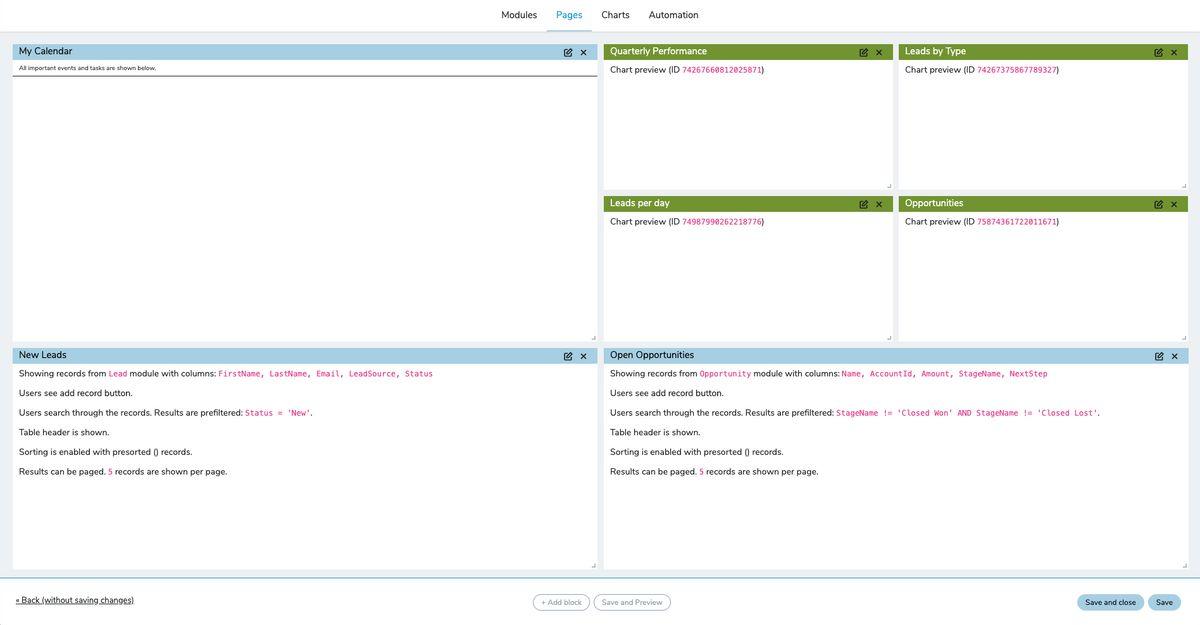Click the Amount column name
Screen dimensions: 1200x625
[935, 374]
